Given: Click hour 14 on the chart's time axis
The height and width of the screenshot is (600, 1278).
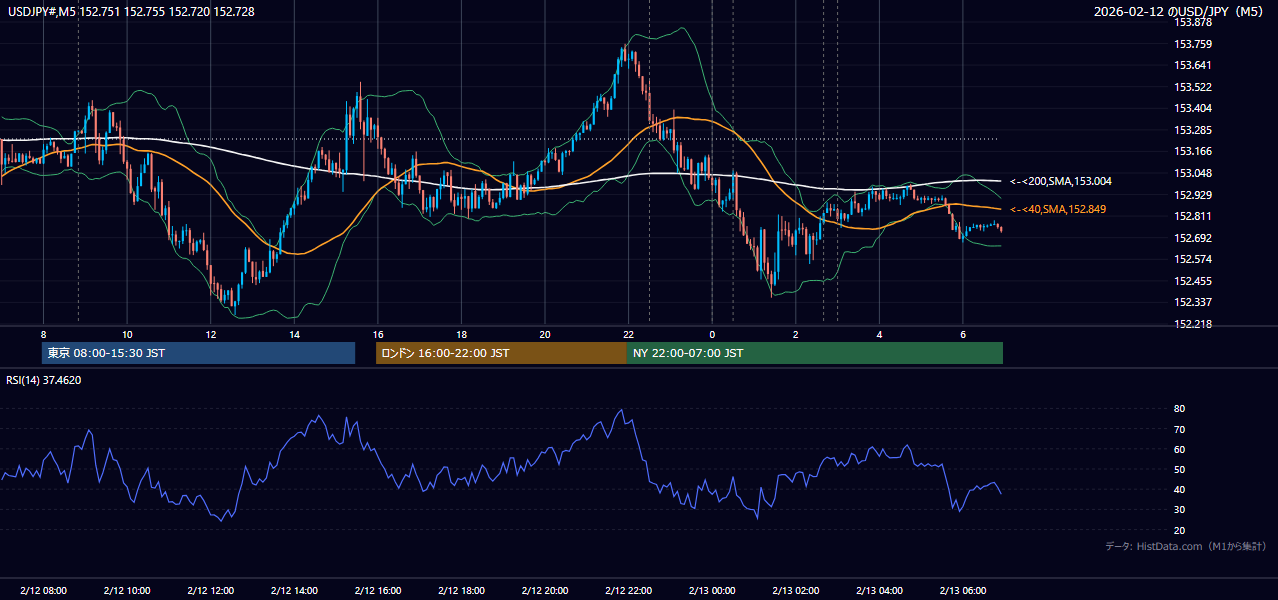Looking at the screenshot, I should (294, 334).
